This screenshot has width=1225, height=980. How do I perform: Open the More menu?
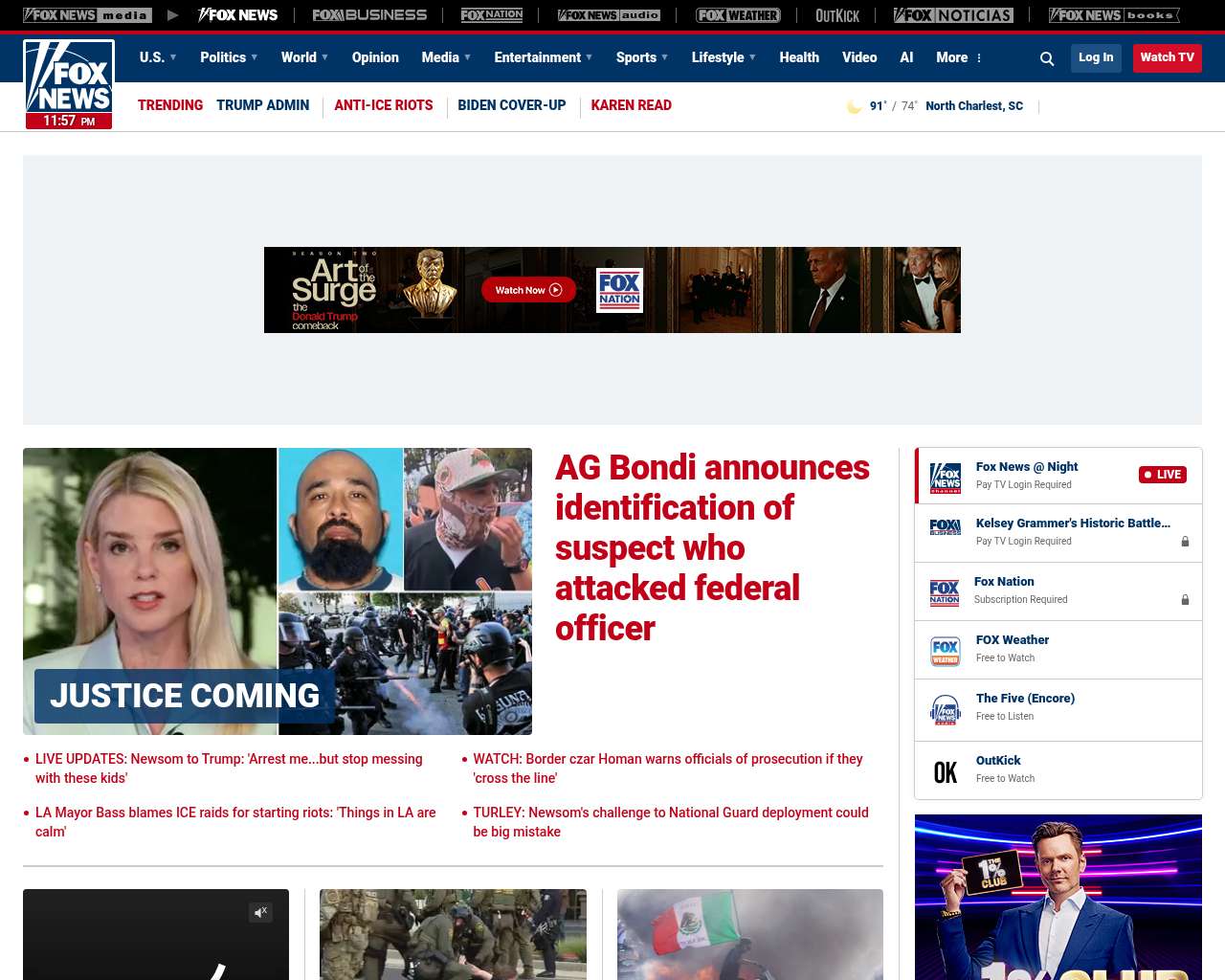959,57
